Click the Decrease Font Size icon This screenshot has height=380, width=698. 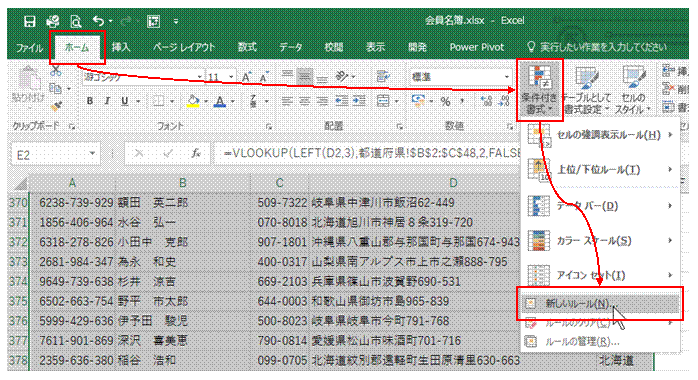(x=265, y=77)
